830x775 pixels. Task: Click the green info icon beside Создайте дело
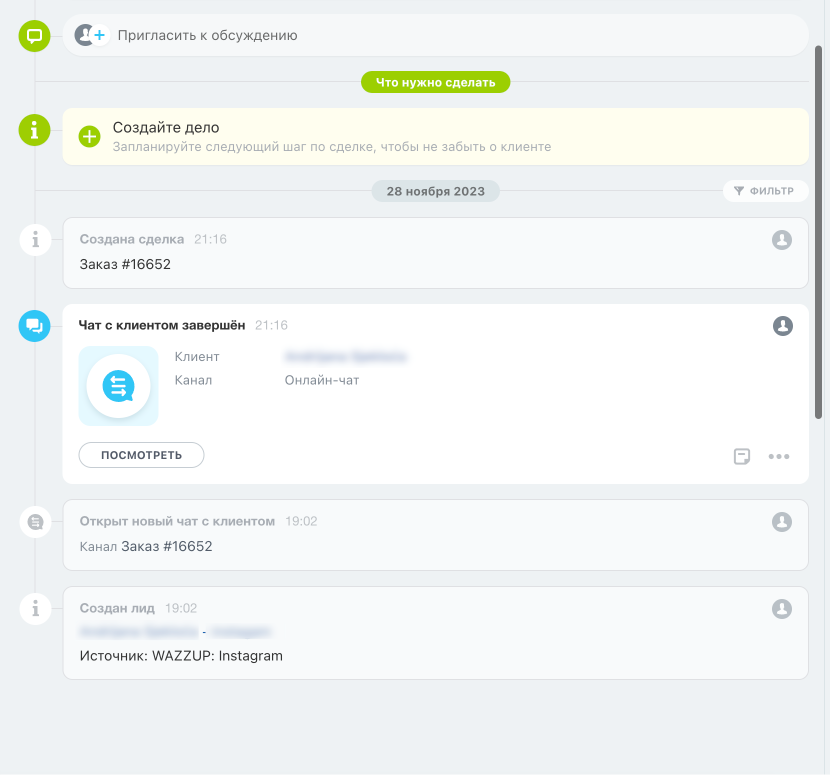[35, 130]
